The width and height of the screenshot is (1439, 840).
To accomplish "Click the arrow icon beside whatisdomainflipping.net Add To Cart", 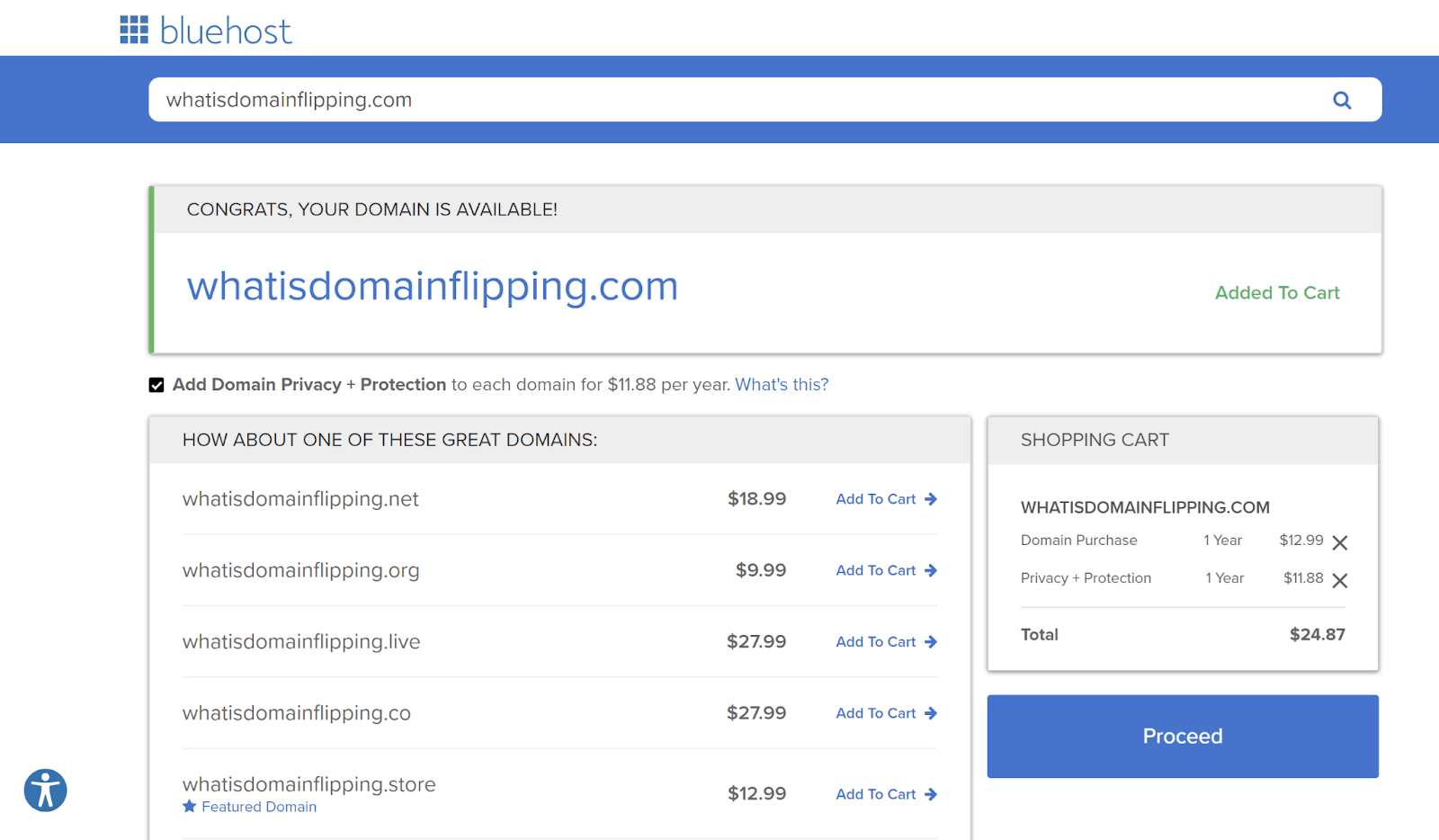I will 931,499.
